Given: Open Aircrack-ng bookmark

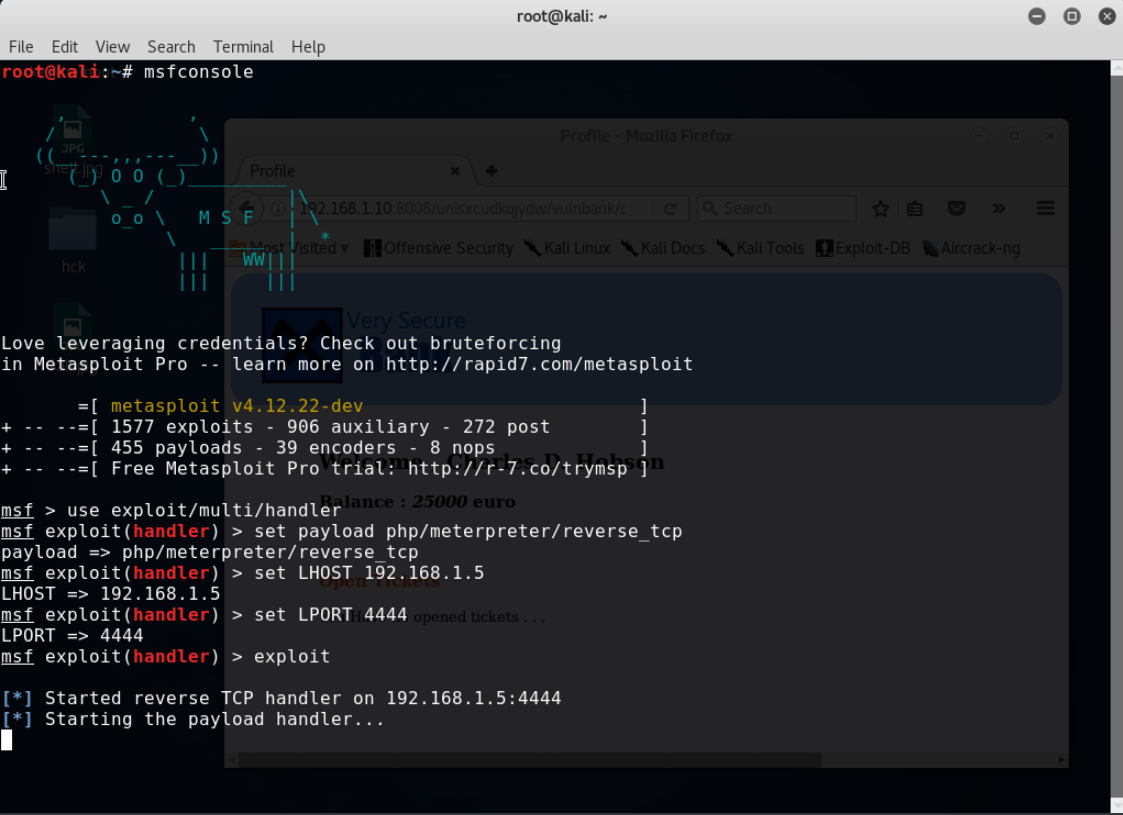Looking at the screenshot, I should [971, 248].
